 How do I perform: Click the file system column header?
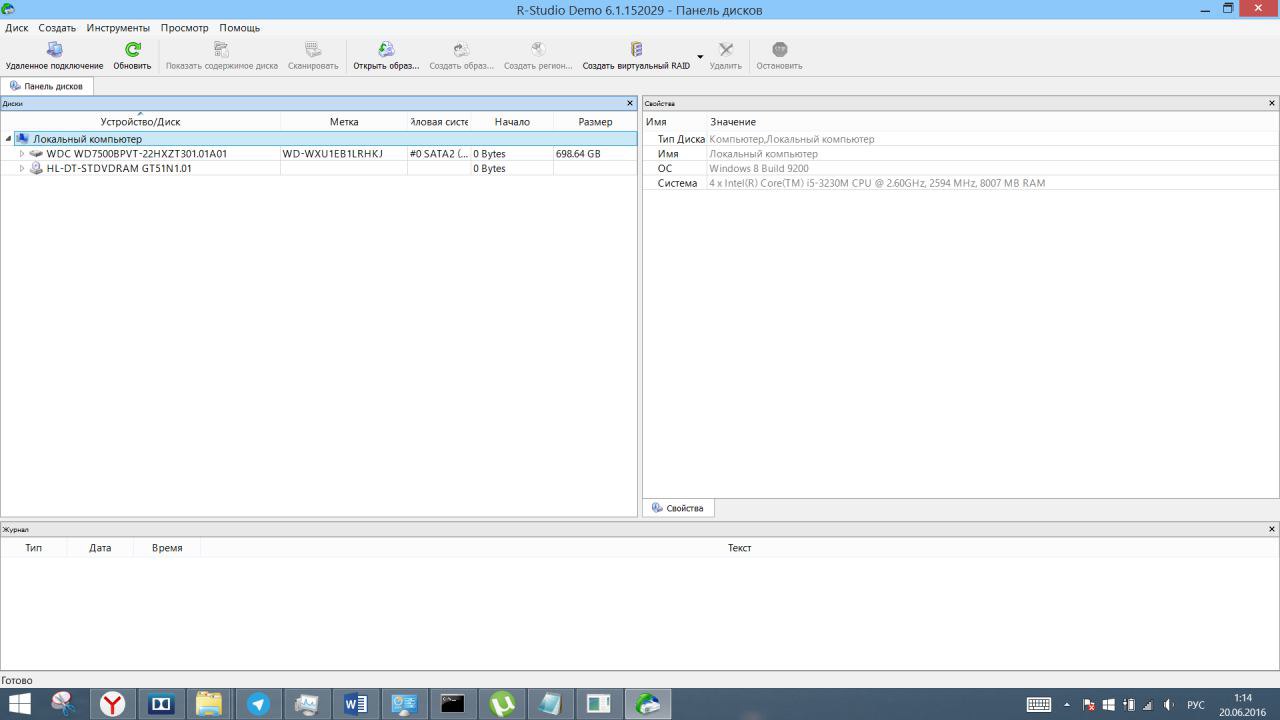tap(439, 122)
